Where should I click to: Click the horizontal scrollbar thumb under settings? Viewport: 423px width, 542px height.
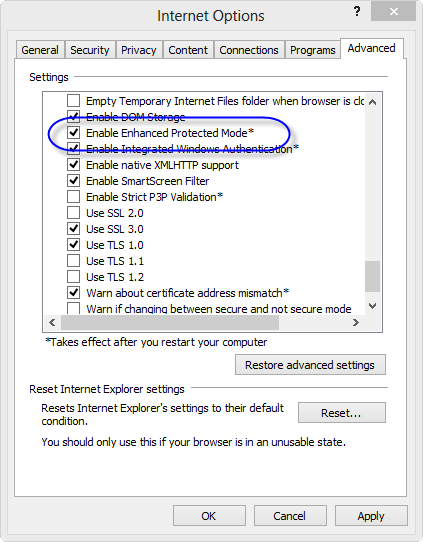coord(170,323)
